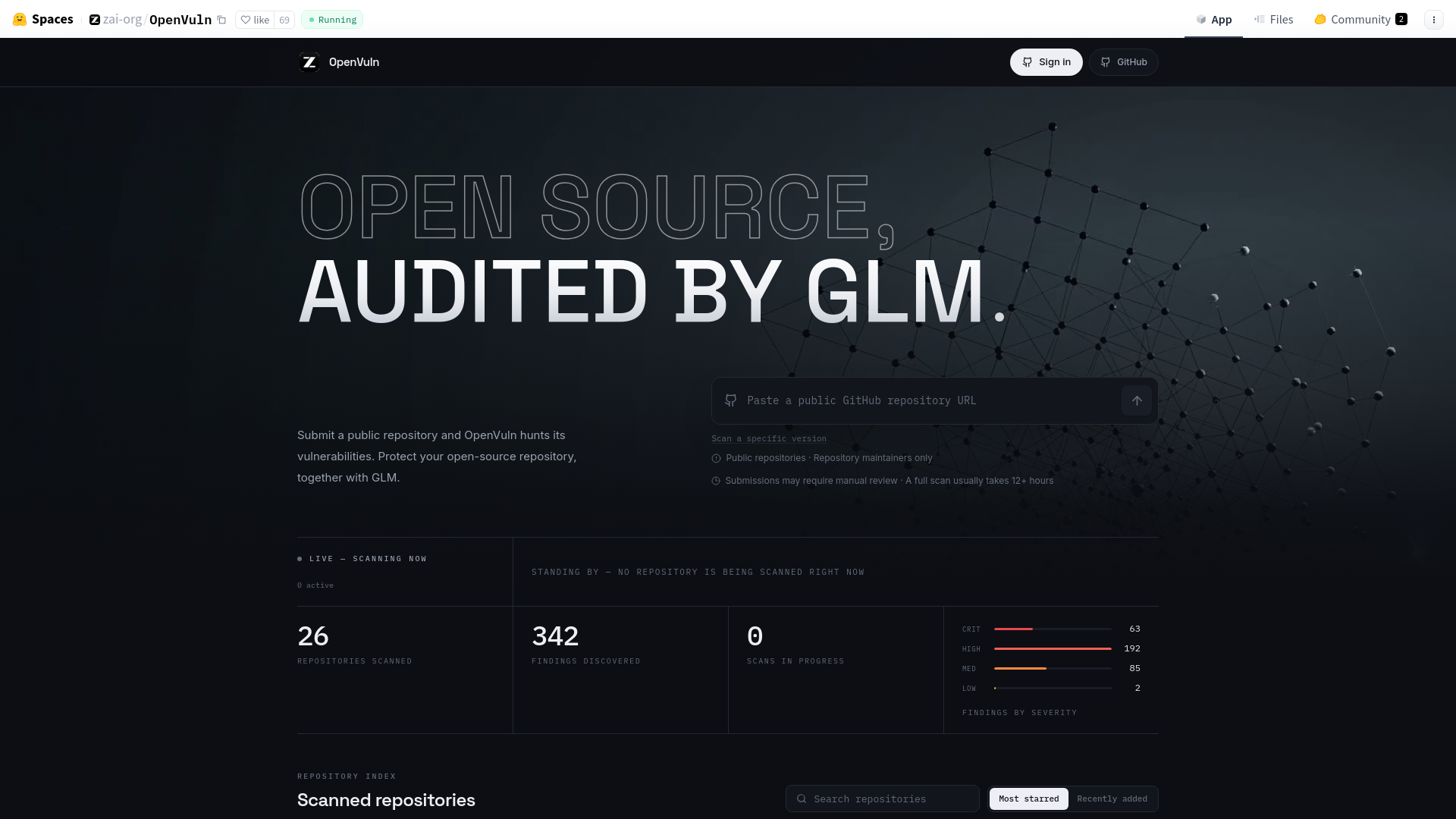Screen dimensions: 1456x819
Task: Click the MED count 85
Action: pos(1134,668)
